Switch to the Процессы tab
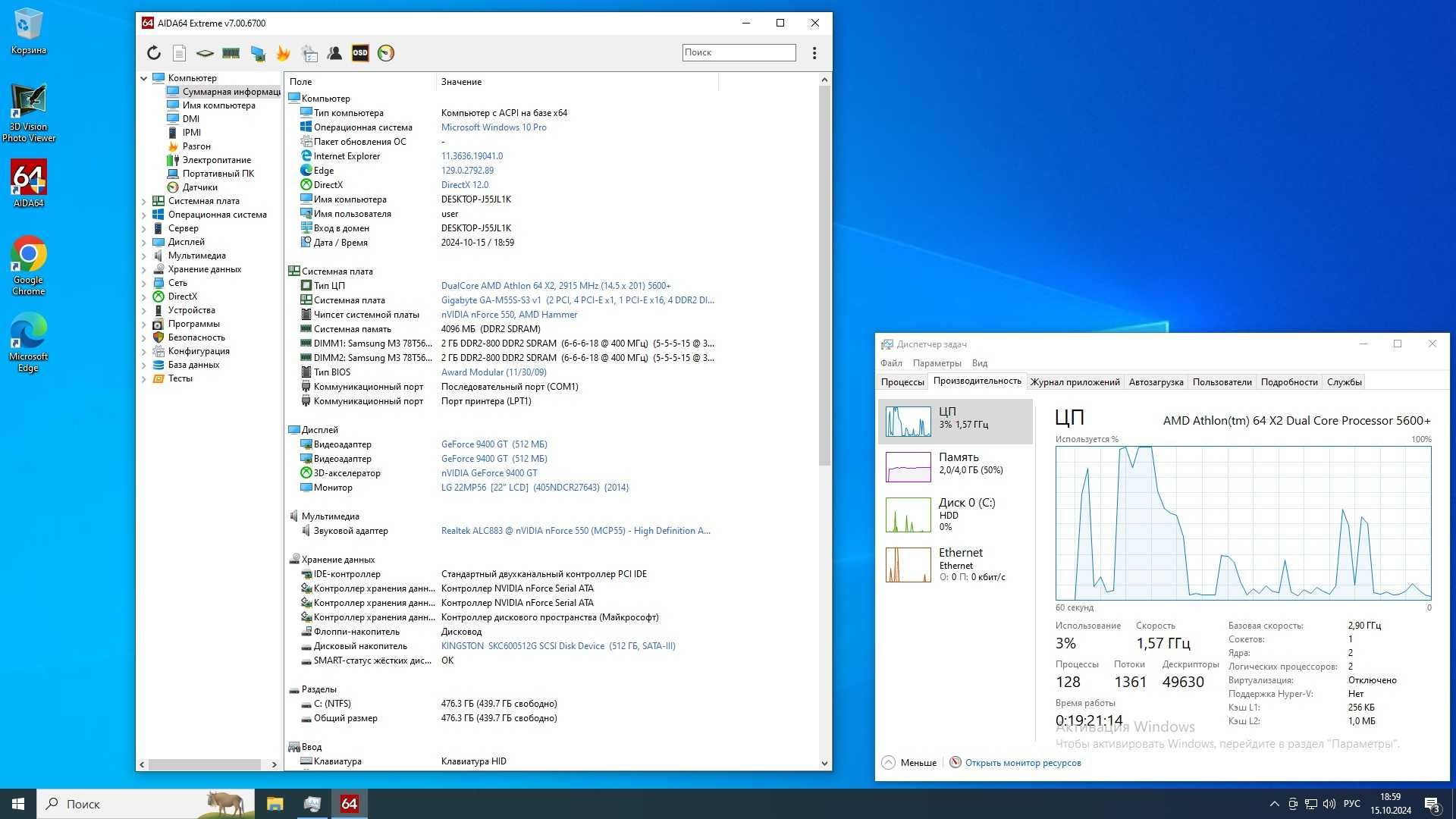1456x819 pixels. [902, 382]
